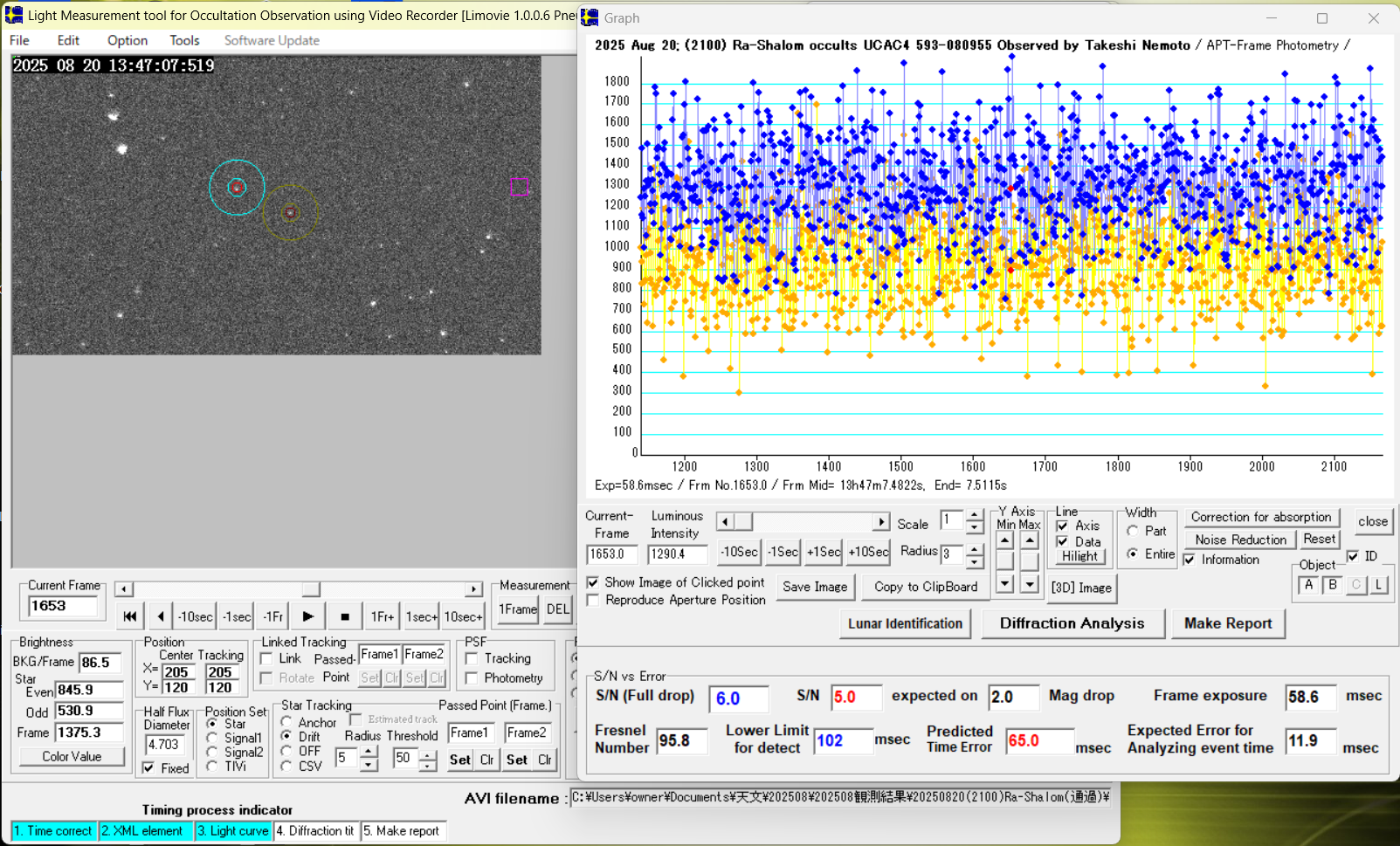
Task: Click the video frame position slider thumb
Action: (x=310, y=589)
